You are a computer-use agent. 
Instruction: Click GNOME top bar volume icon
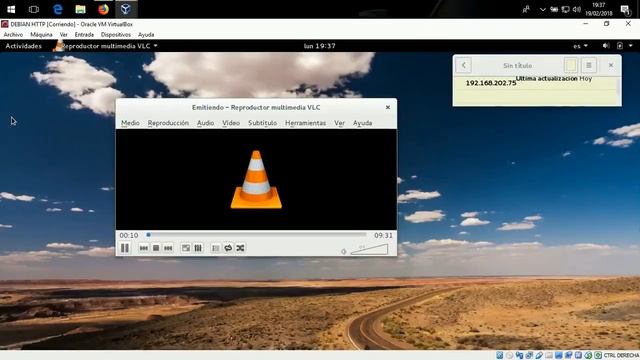pyautogui.click(x=606, y=46)
